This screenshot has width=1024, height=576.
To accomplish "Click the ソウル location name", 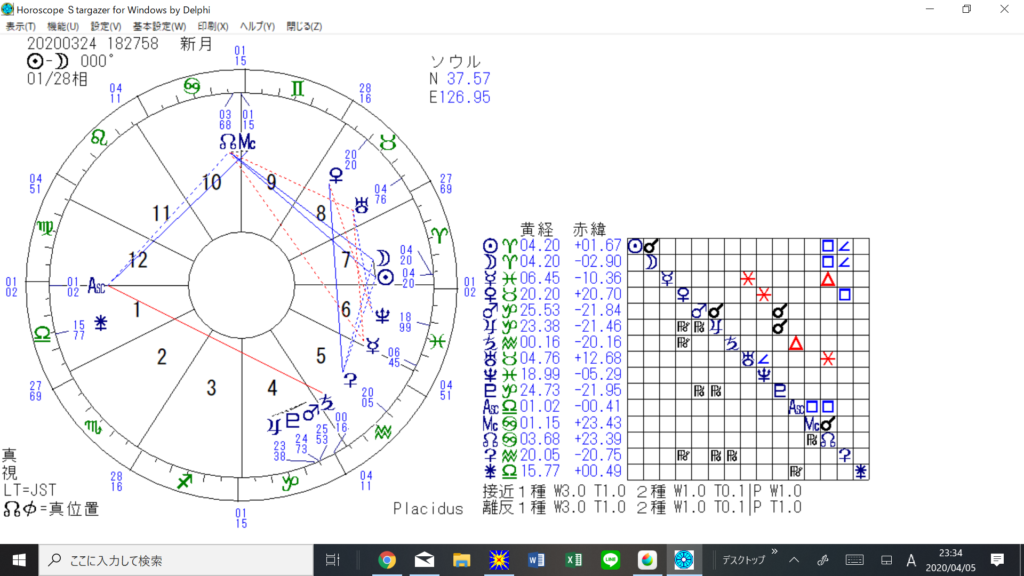I will [x=455, y=62].
